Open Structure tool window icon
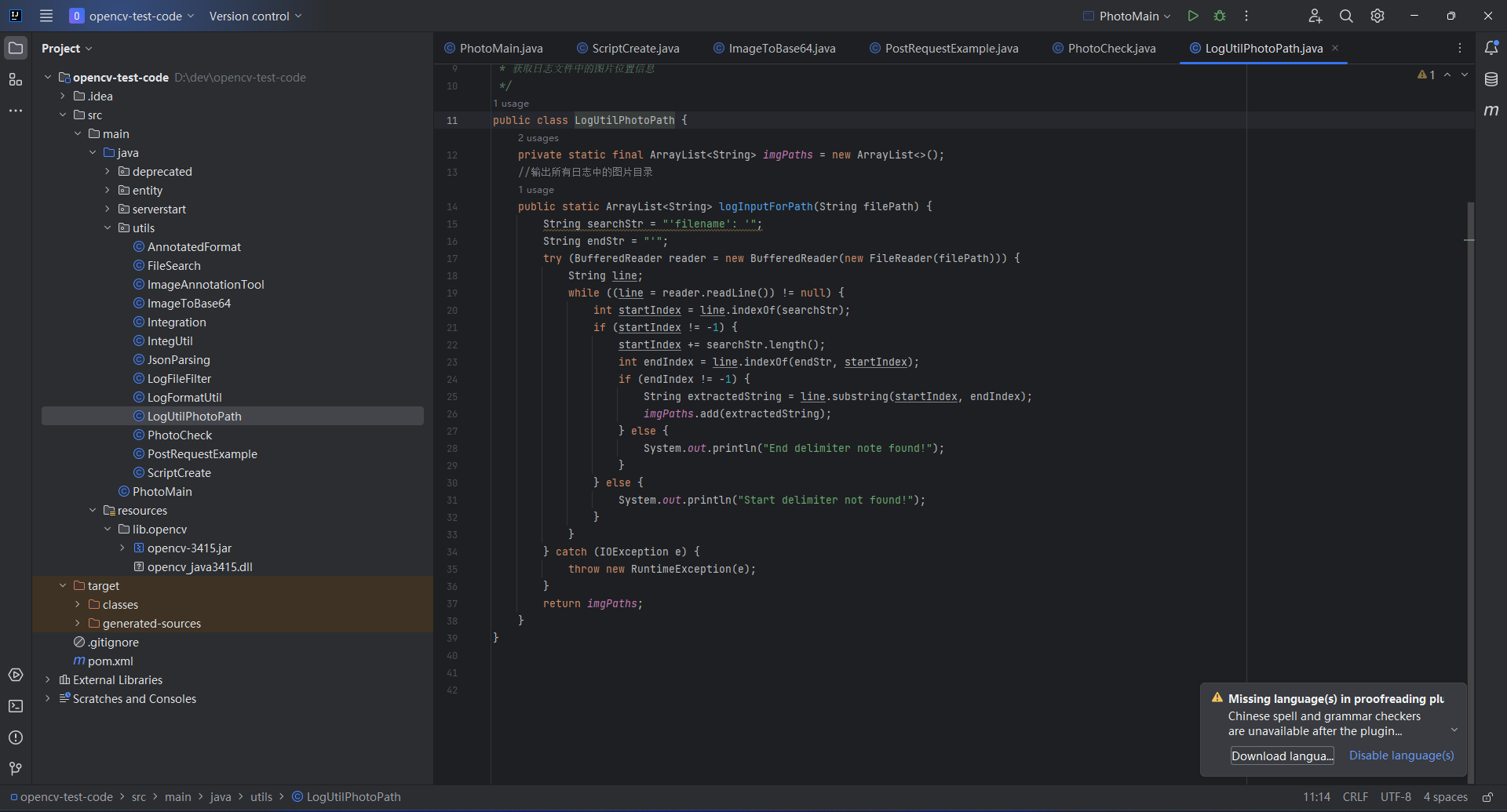The image size is (1507, 812). (x=16, y=79)
